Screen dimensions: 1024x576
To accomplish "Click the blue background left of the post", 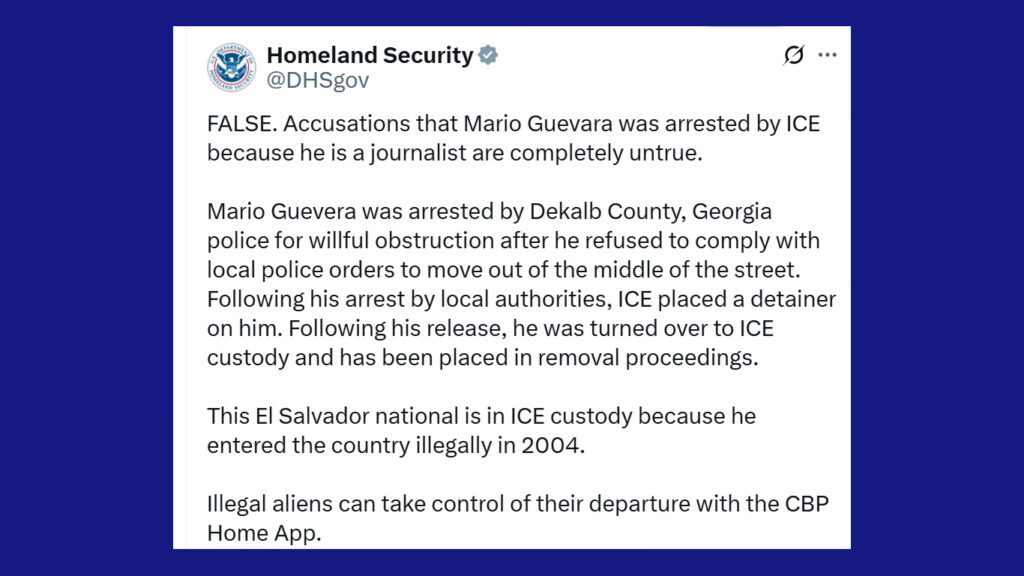I will click(86, 287).
